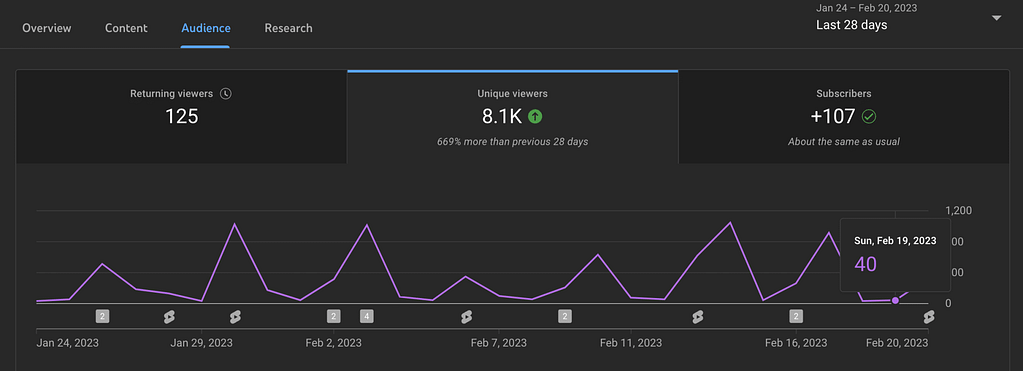Click the Feb 11, 2023 axis label
The image size is (1023, 371).
pos(631,343)
